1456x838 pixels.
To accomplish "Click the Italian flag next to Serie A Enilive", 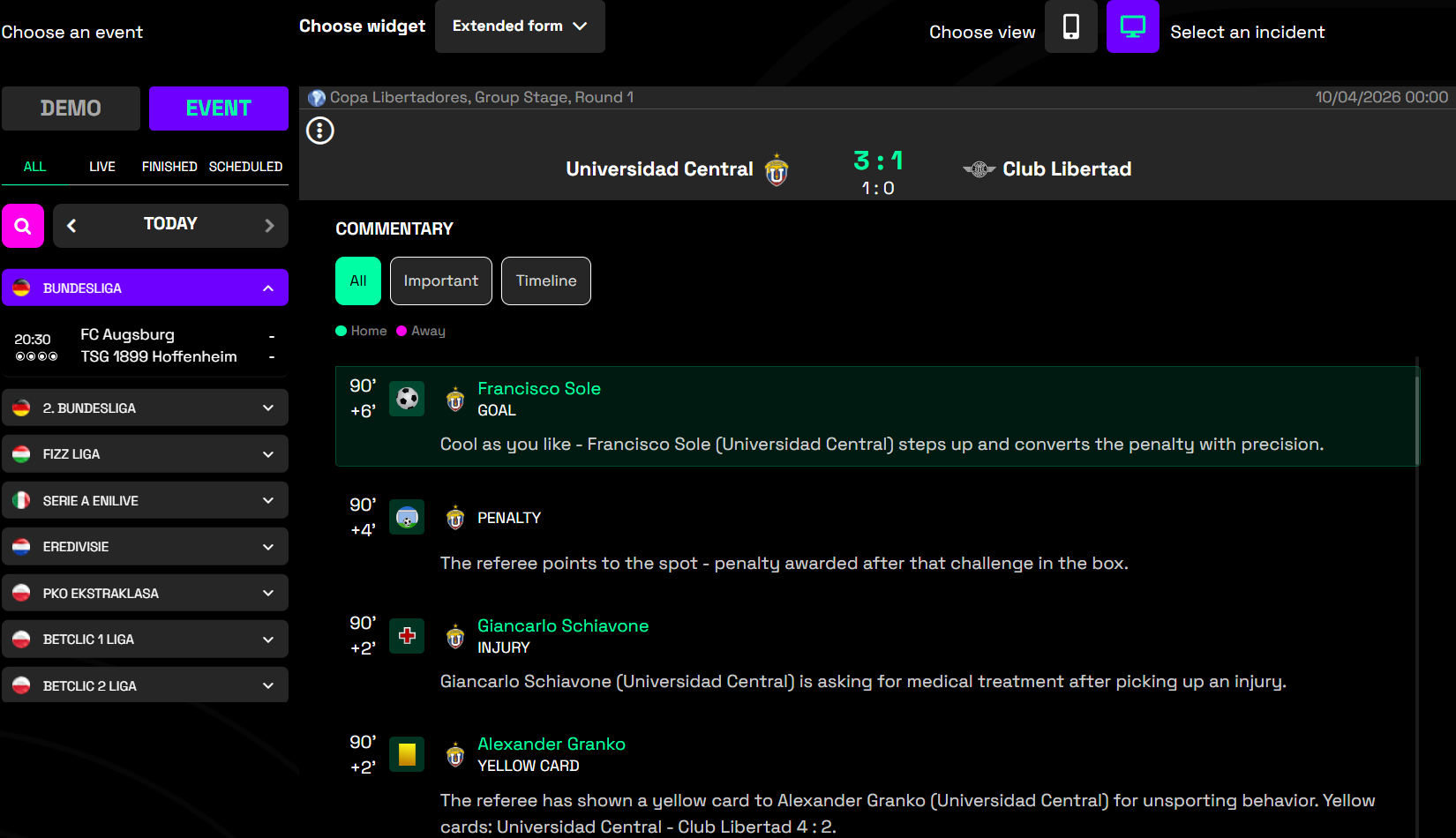I will (x=21, y=500).
